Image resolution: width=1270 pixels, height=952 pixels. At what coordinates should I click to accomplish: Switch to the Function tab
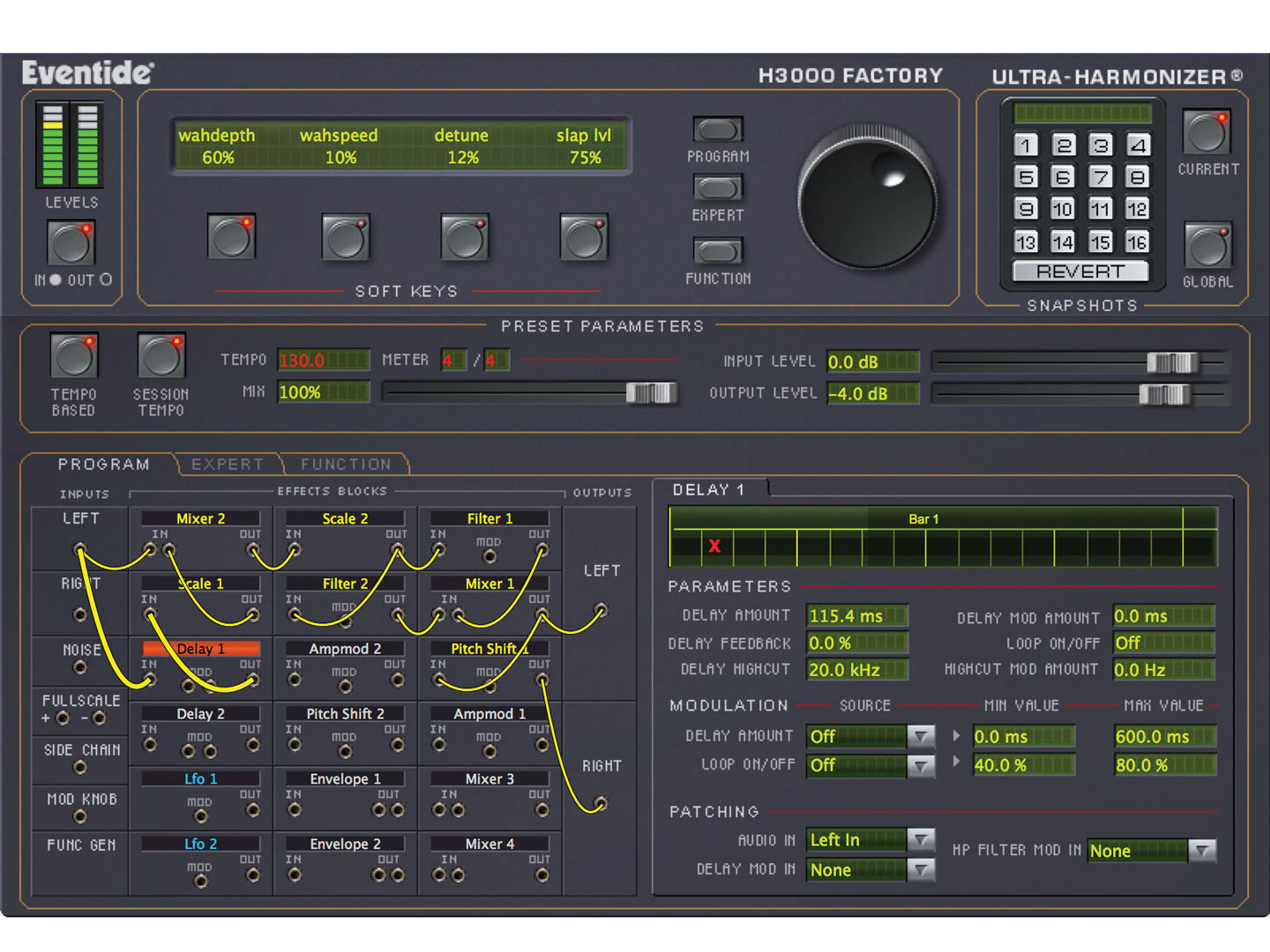click(346, 464)
